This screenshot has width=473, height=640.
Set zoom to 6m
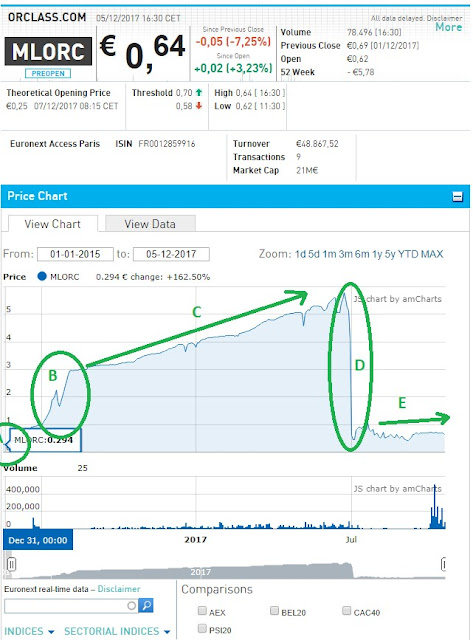pyautogui.click(x=362, y=254)
